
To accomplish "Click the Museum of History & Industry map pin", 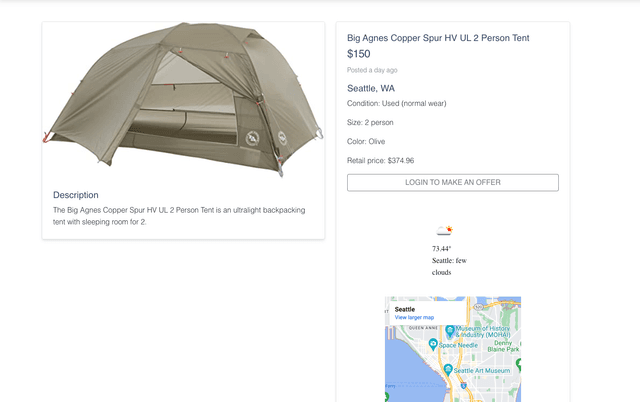I will click(451, 330).
